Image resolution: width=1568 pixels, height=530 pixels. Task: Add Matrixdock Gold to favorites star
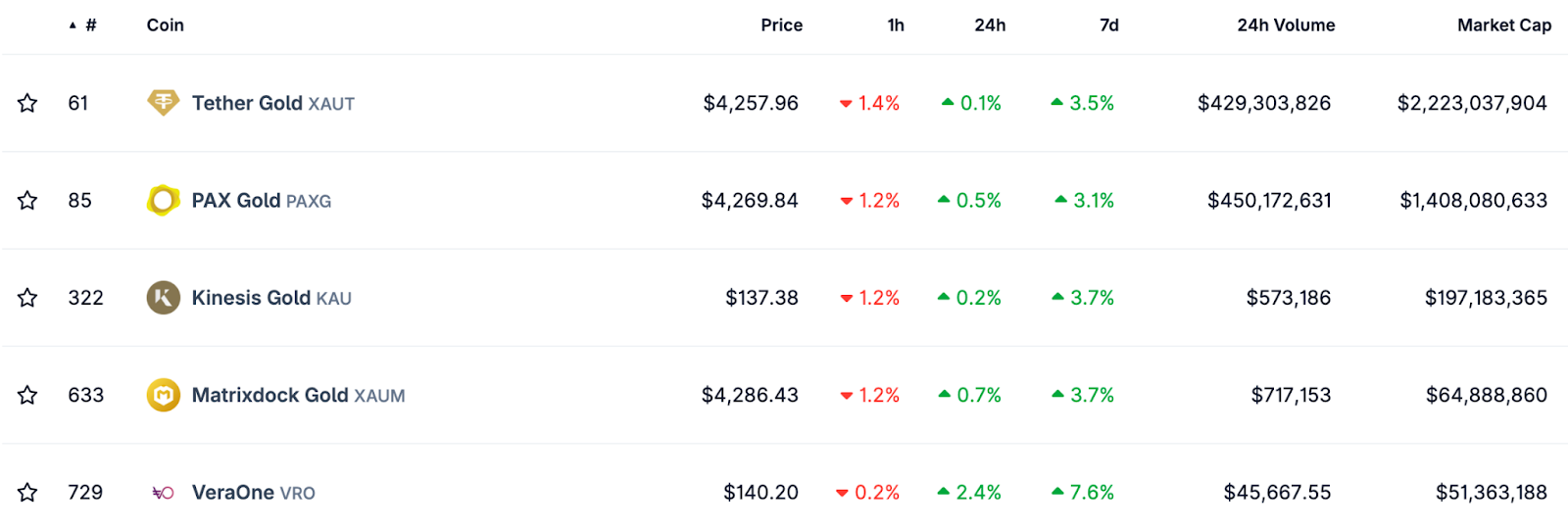[x=27, y=395]
